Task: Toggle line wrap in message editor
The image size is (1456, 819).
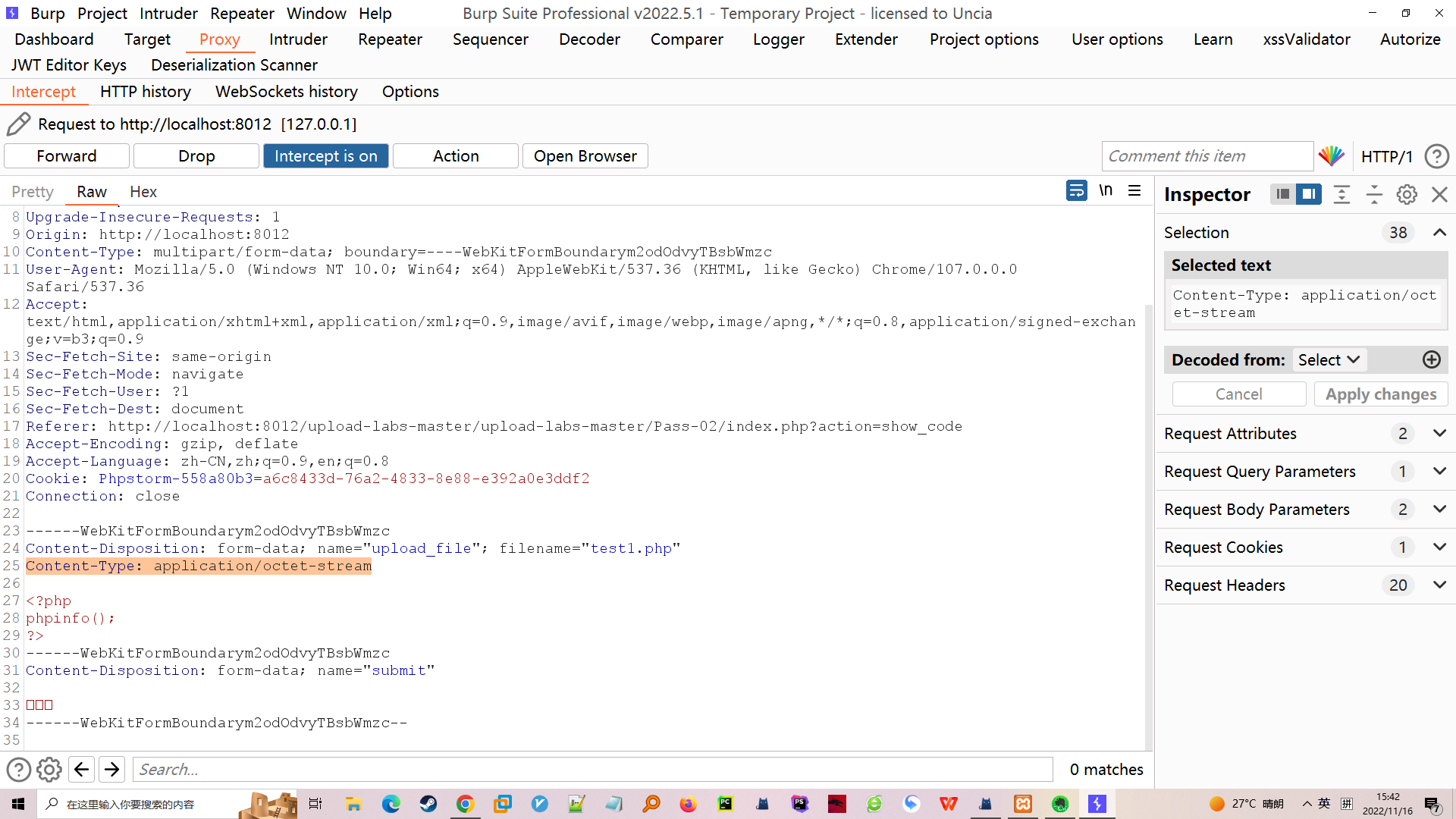Action: click(x=1076, y=191)
